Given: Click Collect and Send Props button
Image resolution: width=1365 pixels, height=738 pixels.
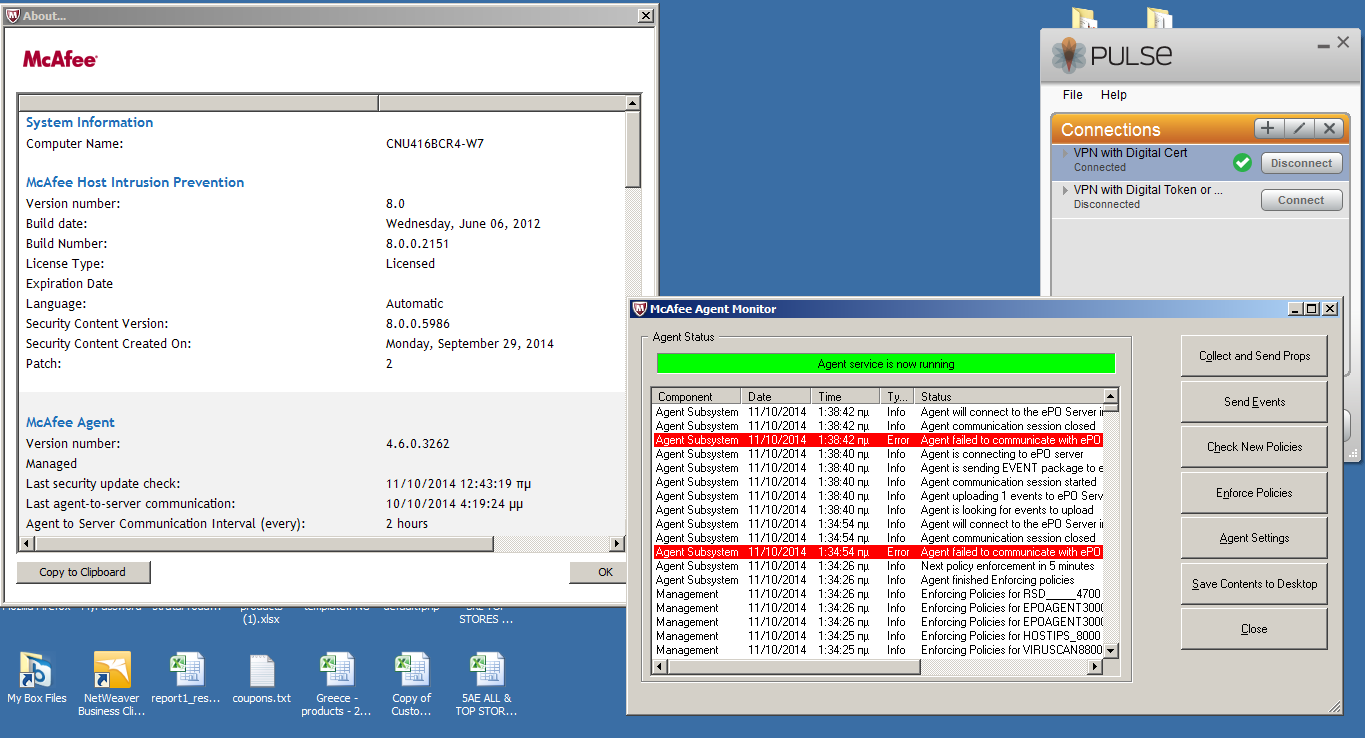Looking at the screenshot, I should coord(1254,356).
